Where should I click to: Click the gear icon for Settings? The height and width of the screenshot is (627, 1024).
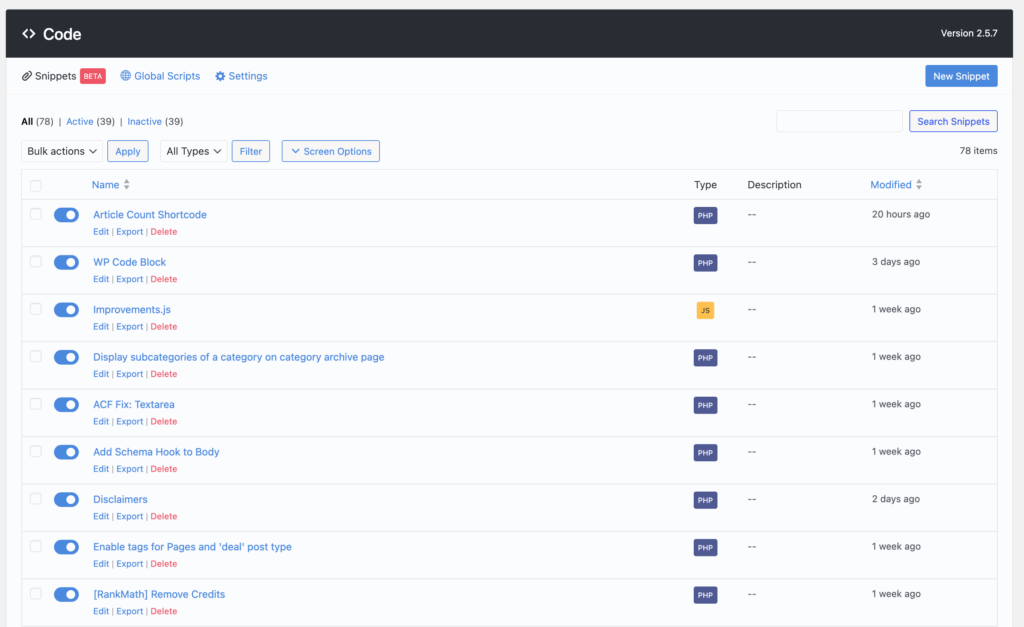(x=220, y=76)
